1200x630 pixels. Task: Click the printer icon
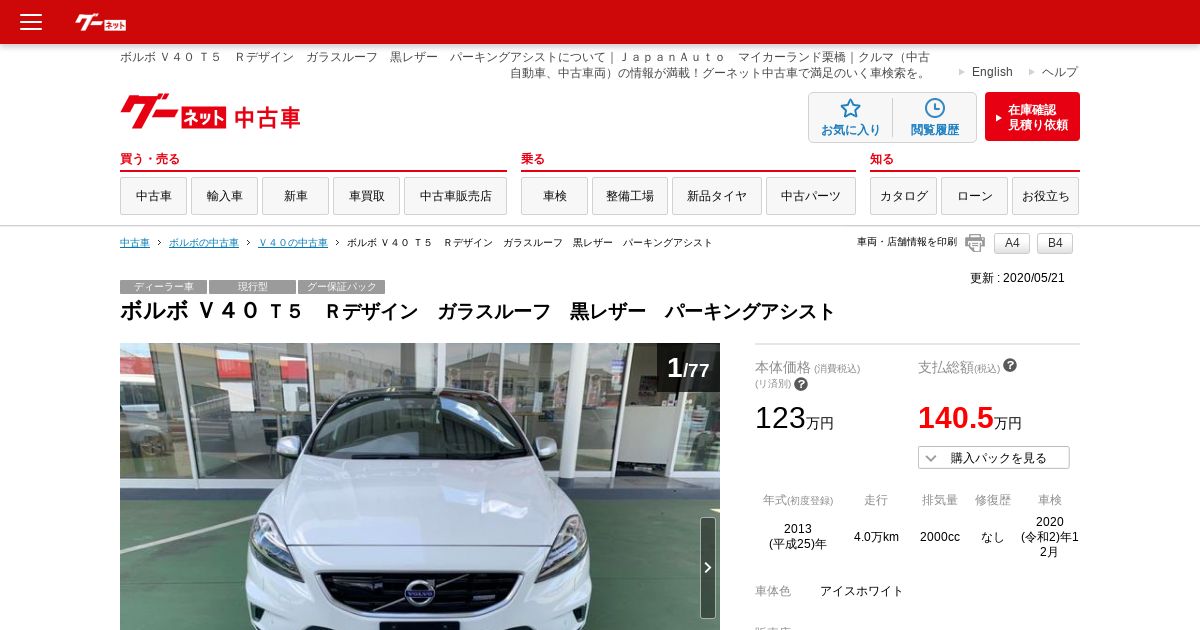[x=975, y=243]
